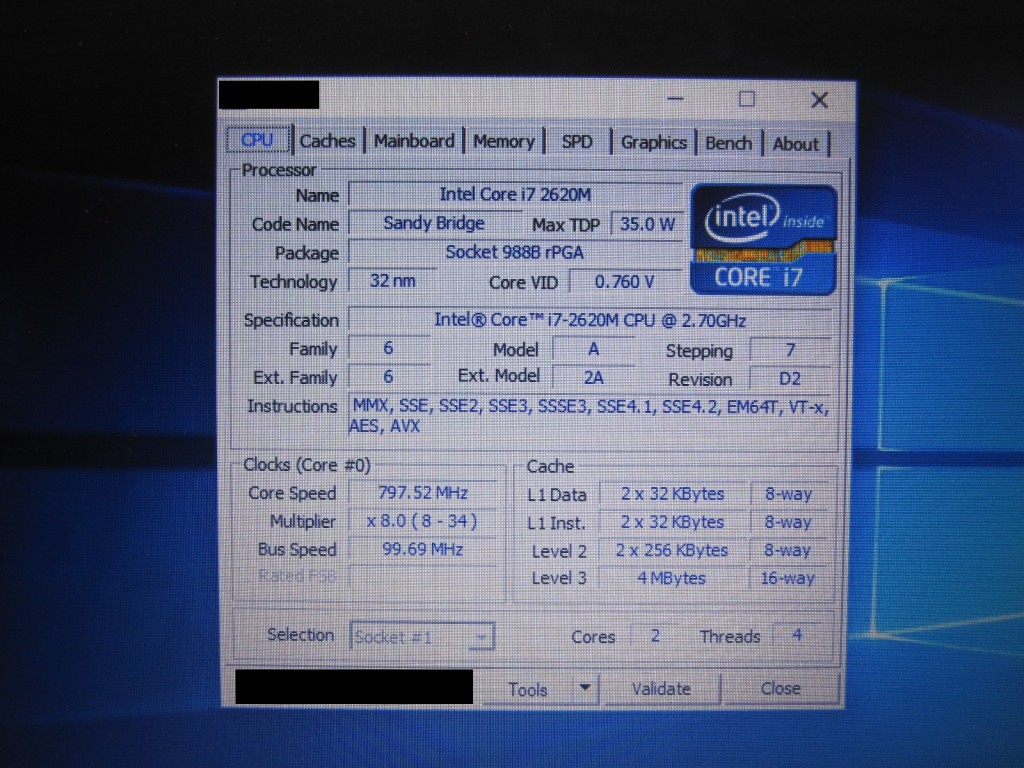Click the Ext. Model value '2A'
Viewport: 1024px width, 768px height.
tap(593, 377)
